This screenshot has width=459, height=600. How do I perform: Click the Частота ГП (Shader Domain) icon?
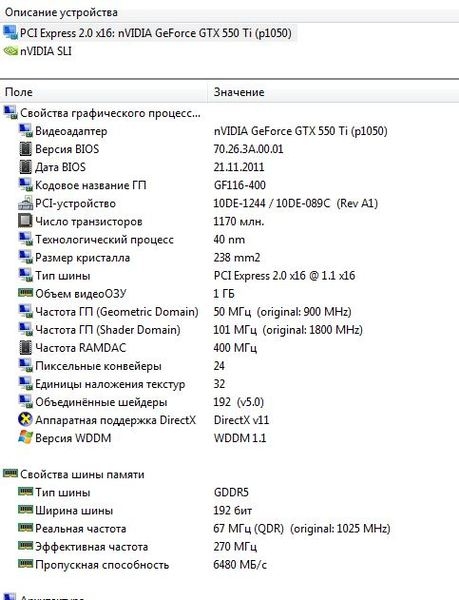point(26,329)
